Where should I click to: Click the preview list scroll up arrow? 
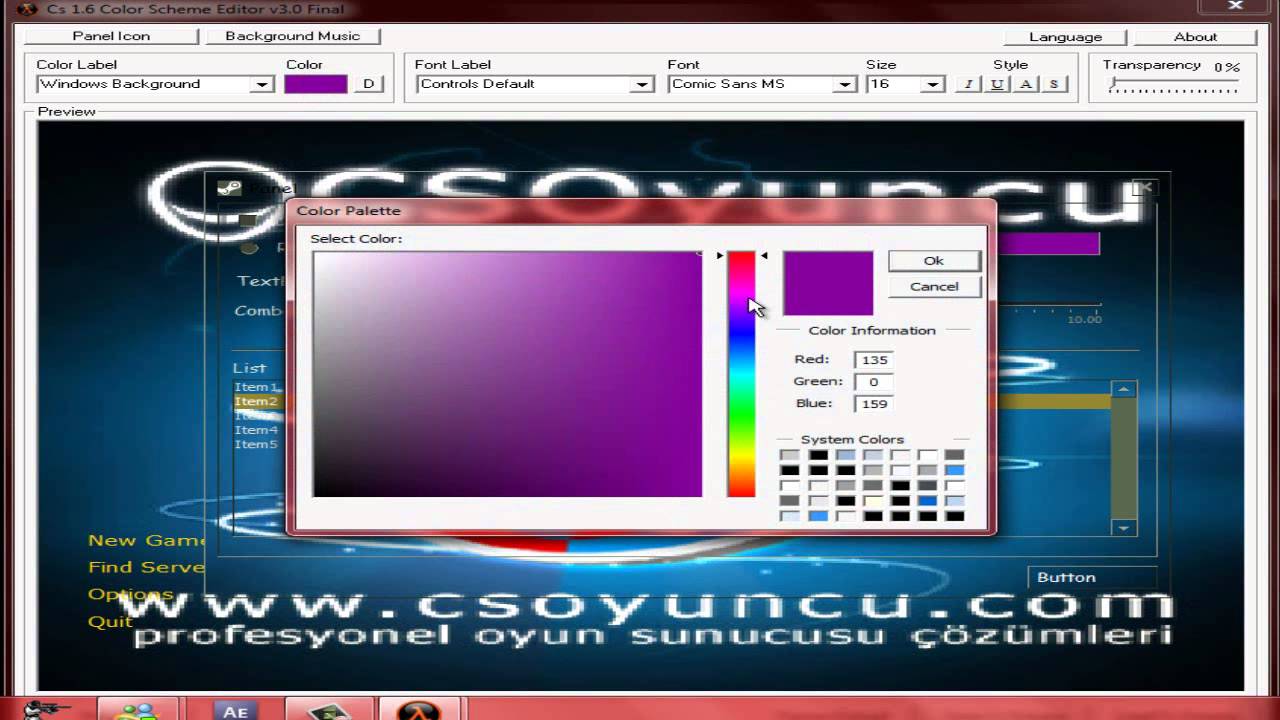[1124, 389]
